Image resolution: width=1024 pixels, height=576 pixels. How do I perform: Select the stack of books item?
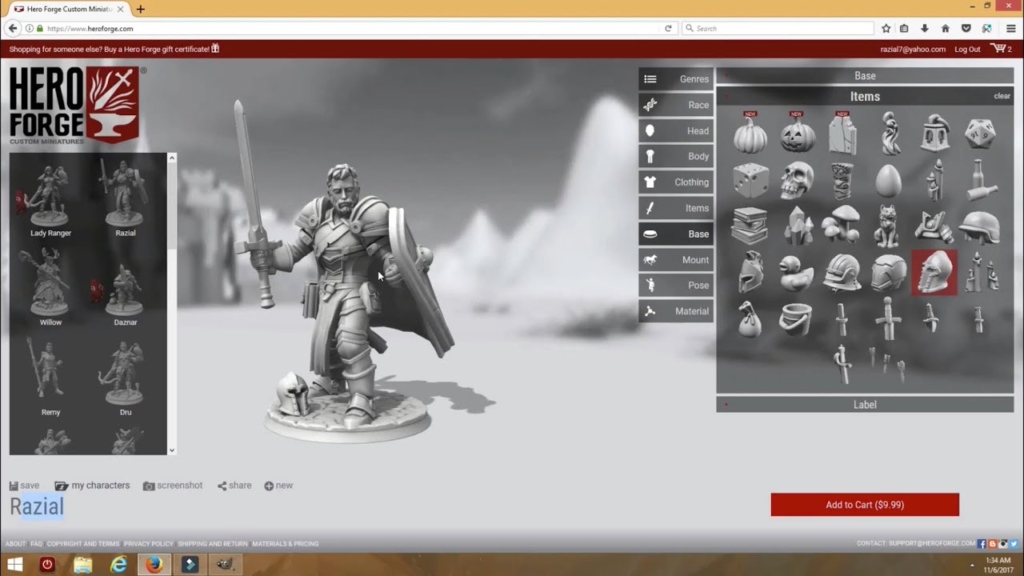click(750, 226)
